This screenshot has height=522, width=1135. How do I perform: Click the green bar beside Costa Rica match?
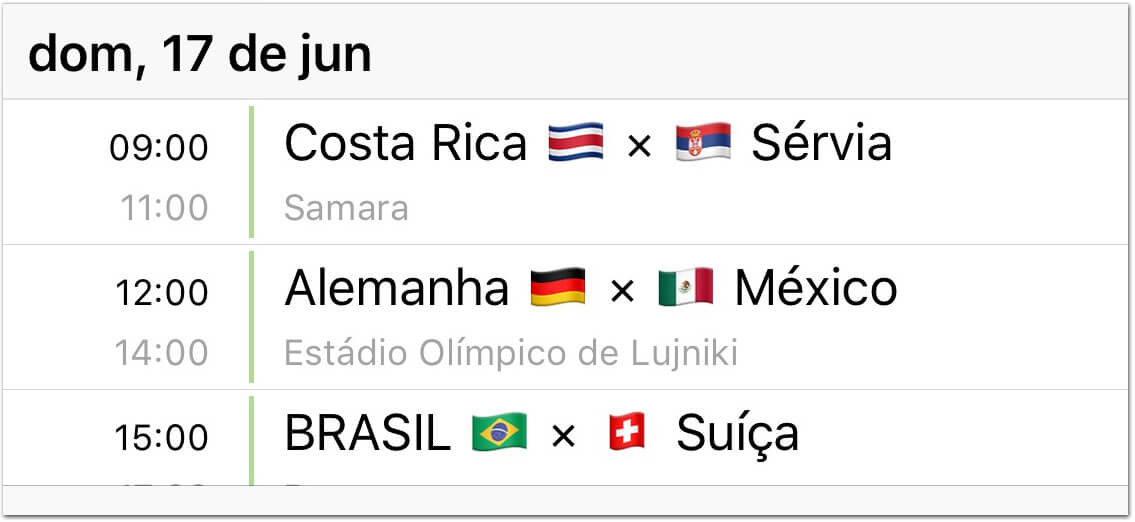point(251,172)
